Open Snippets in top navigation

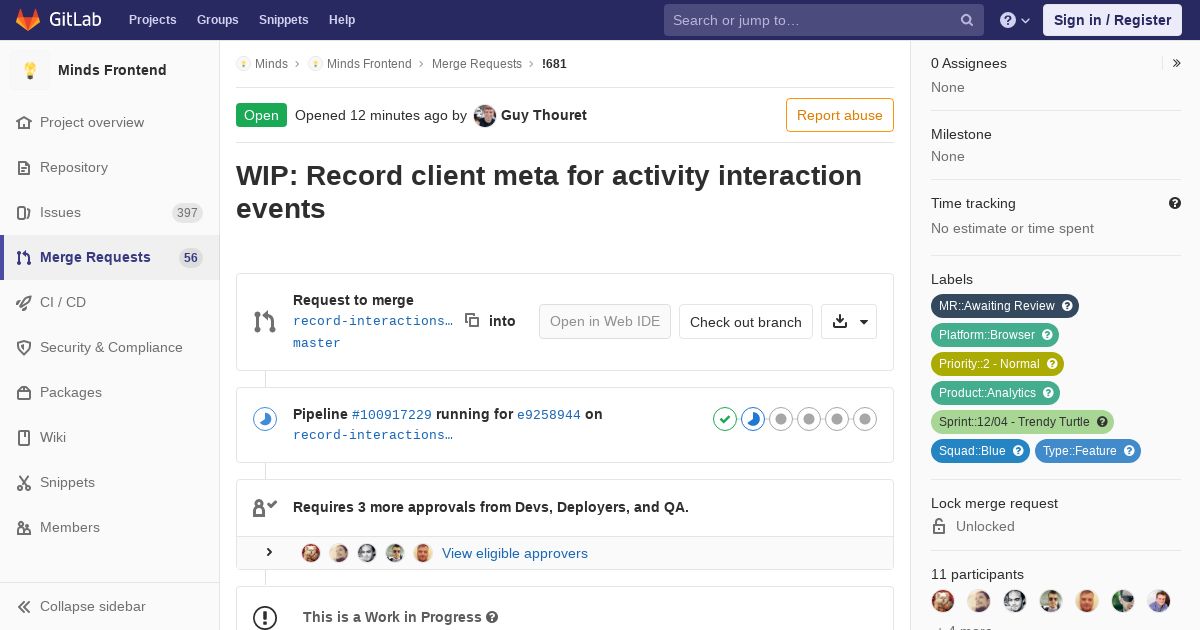point(283,20)
